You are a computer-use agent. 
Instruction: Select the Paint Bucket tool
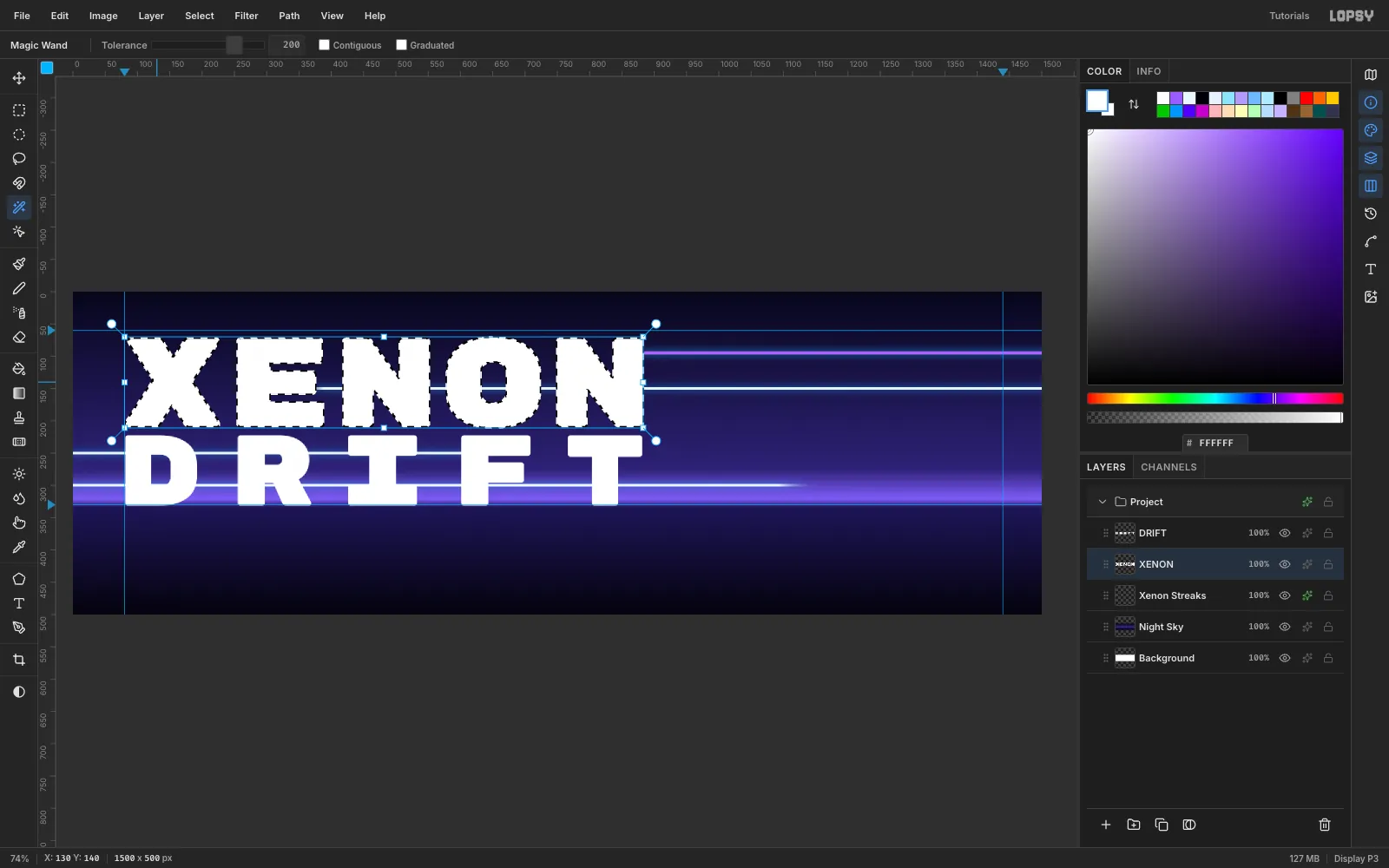19,369
